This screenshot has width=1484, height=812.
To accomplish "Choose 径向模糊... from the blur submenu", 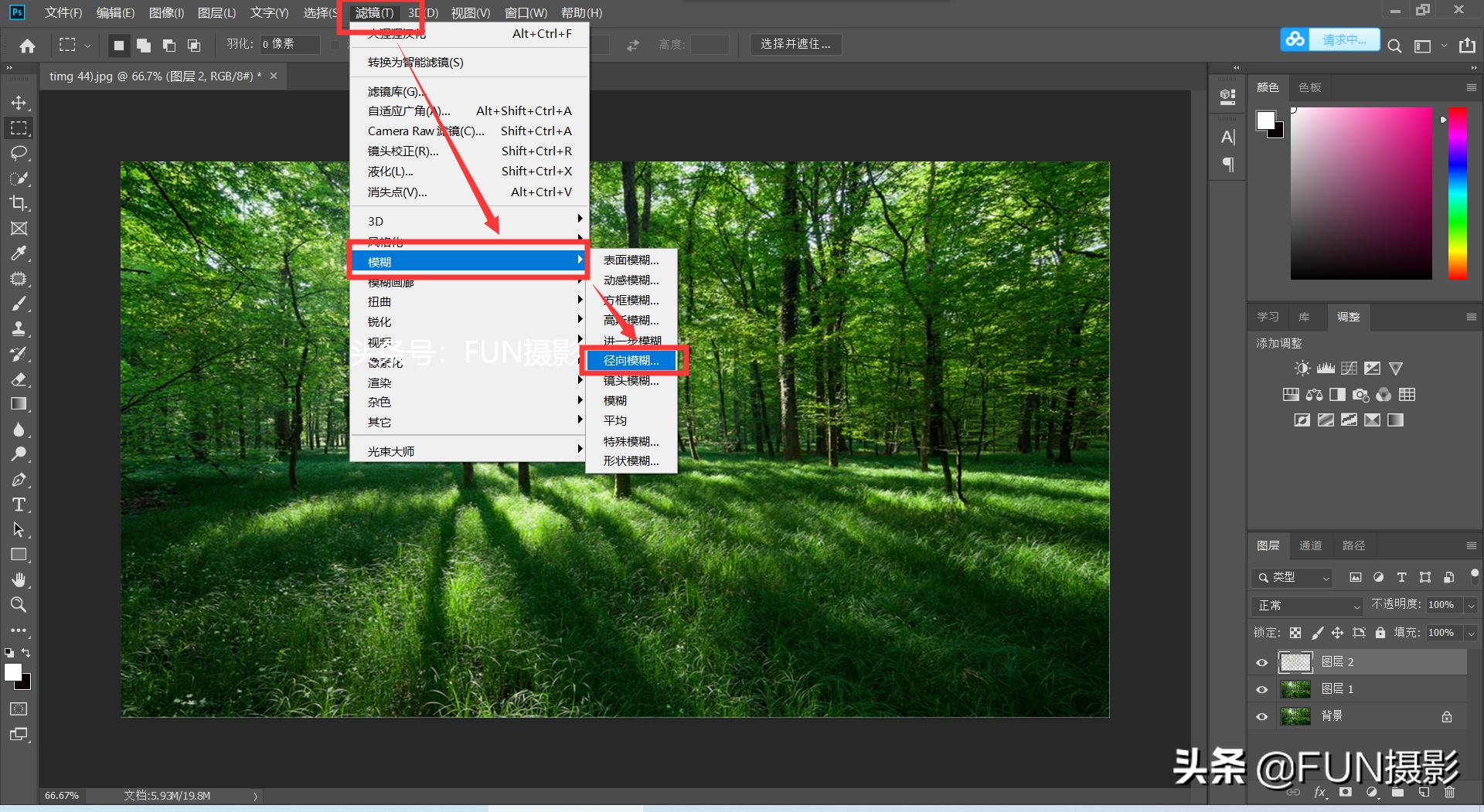I will [631, 361].
